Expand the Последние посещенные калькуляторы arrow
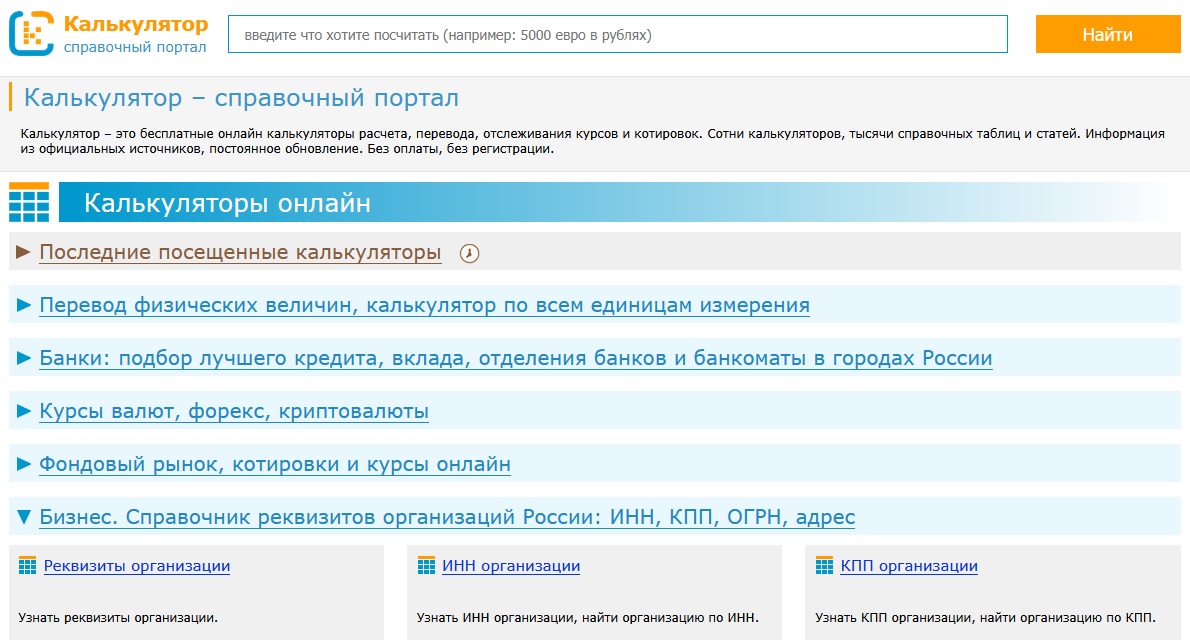Image resolution: width=1190 pixels, height=640 pixels. point(24,253)
